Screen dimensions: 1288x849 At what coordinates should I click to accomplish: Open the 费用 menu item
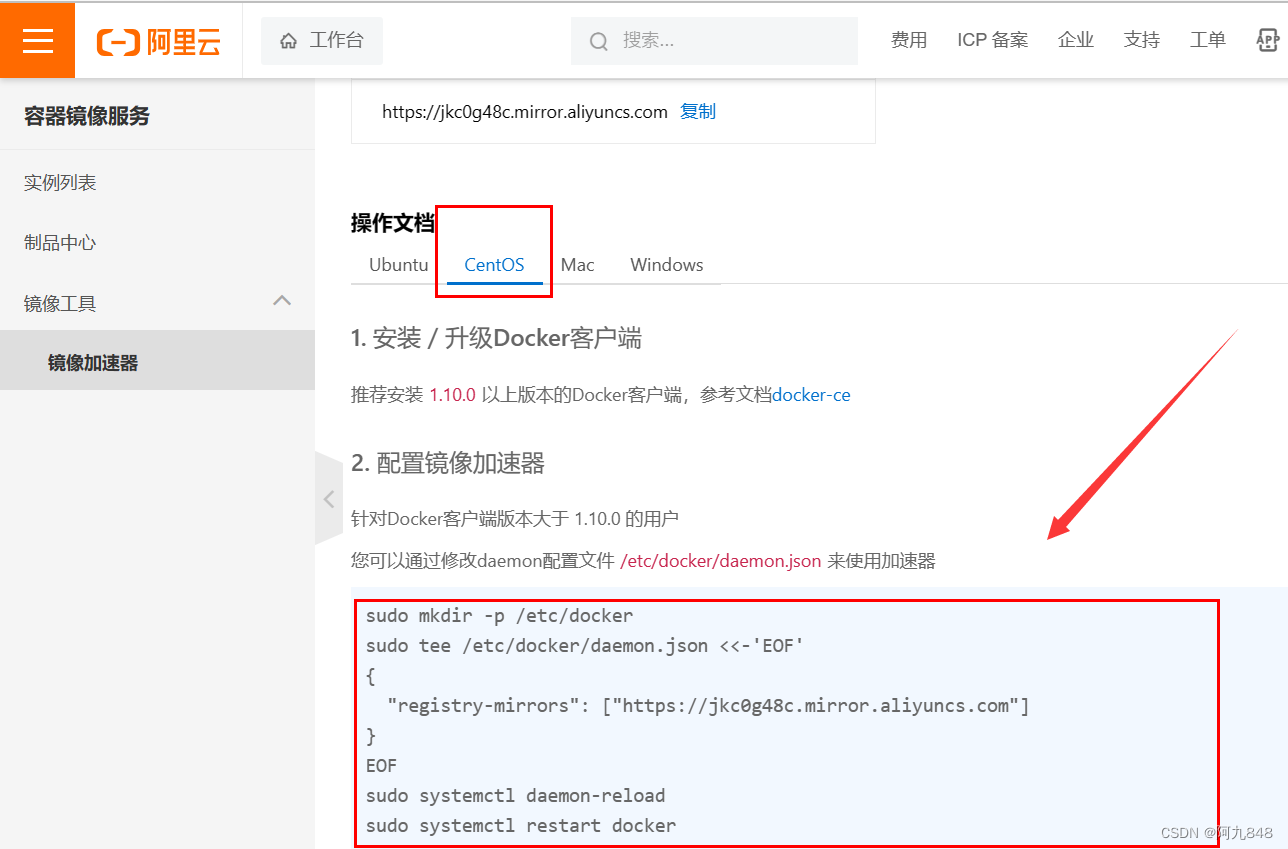click(909, 39)
